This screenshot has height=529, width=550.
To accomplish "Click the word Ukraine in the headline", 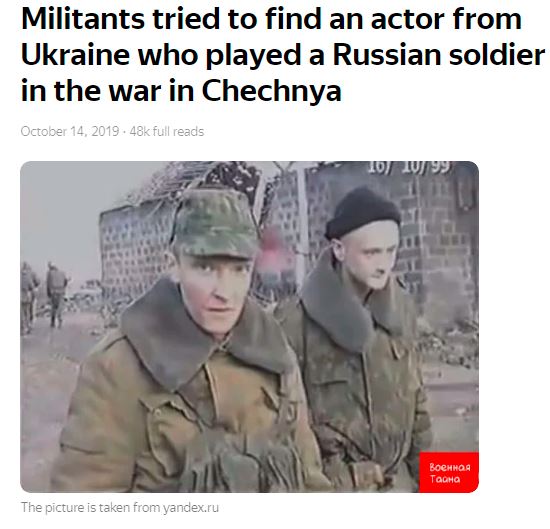I will (x=75, y=55).
